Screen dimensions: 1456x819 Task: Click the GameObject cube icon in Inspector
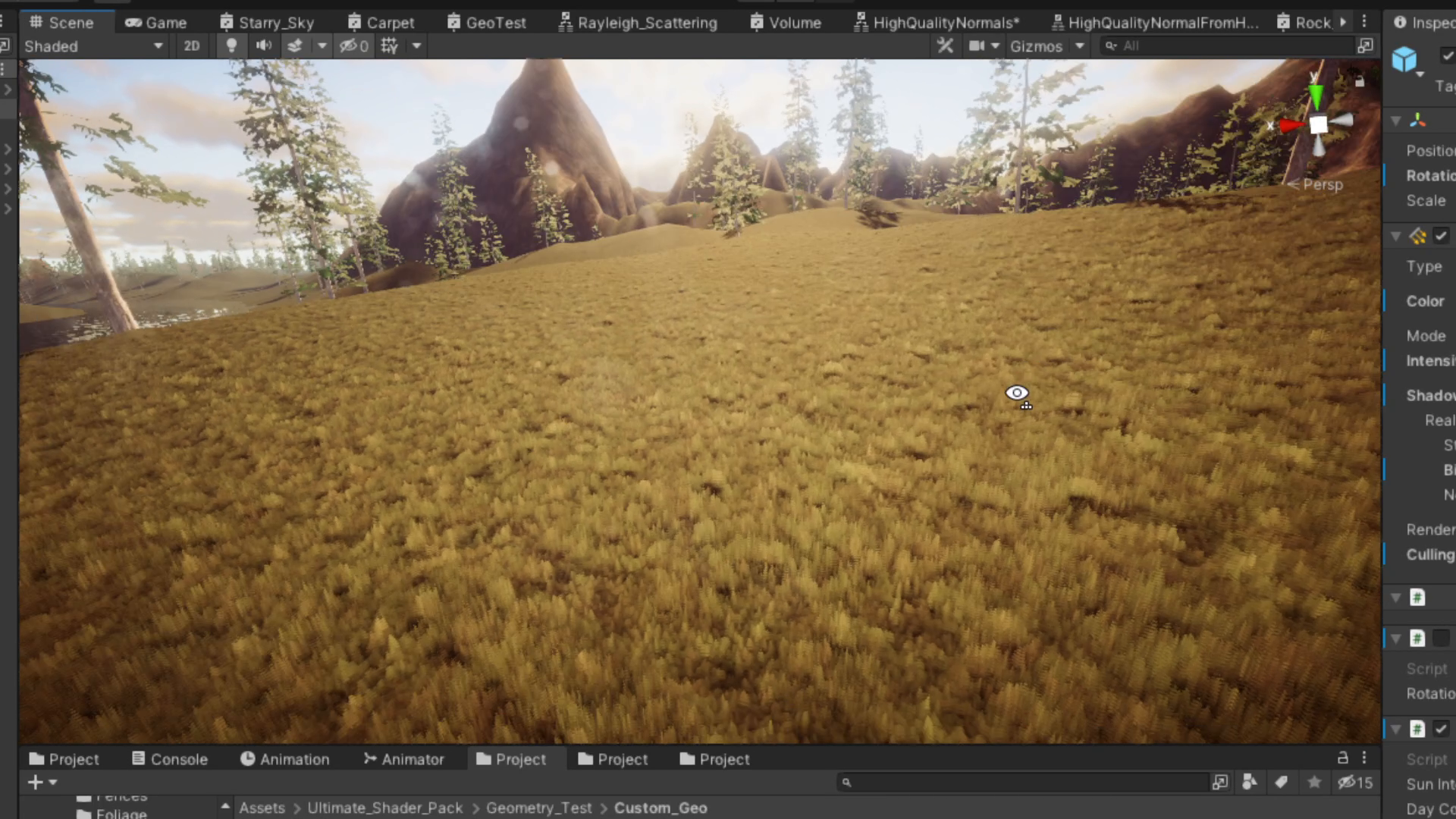(x=1404, y=59)
